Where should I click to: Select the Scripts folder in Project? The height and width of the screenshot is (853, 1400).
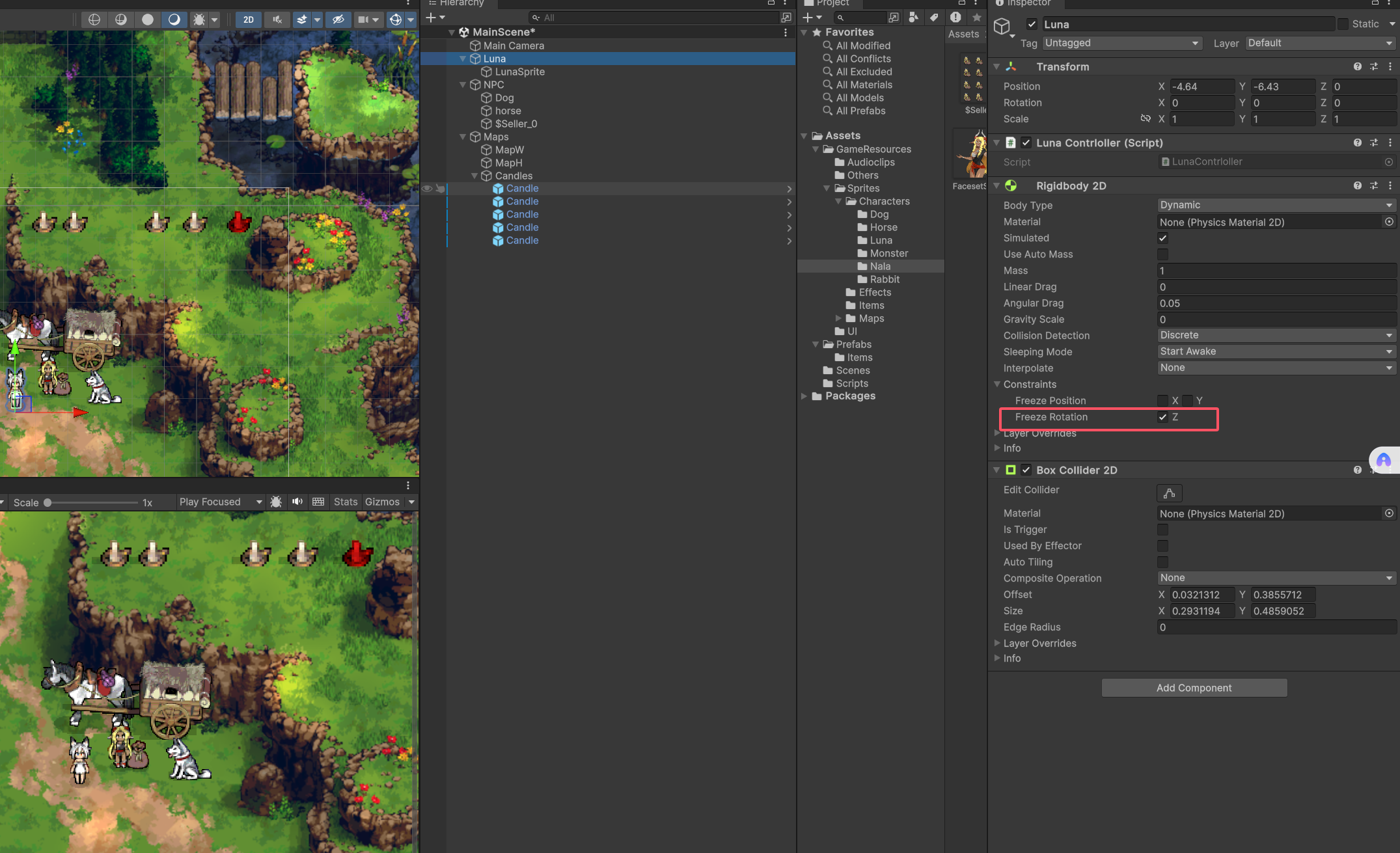coord(851,383)
